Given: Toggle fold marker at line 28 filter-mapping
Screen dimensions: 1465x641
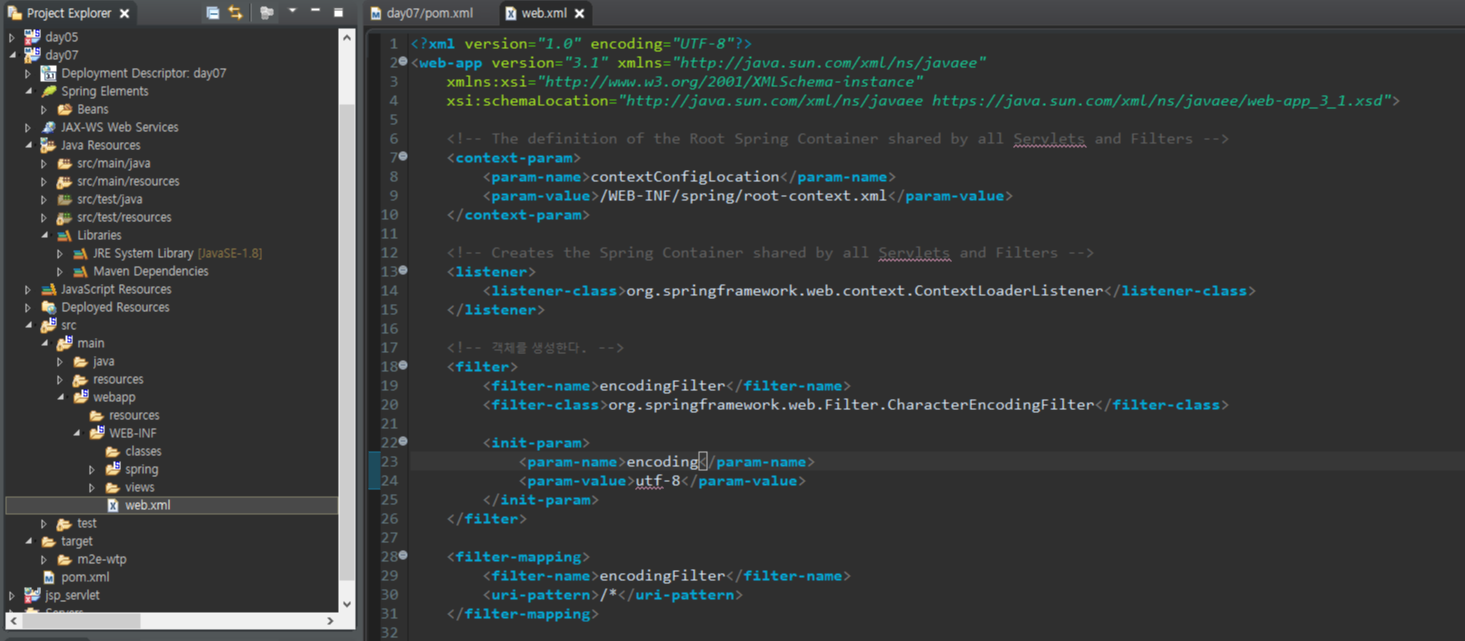Looking at the screenshot, I should (x=403, y=556).
